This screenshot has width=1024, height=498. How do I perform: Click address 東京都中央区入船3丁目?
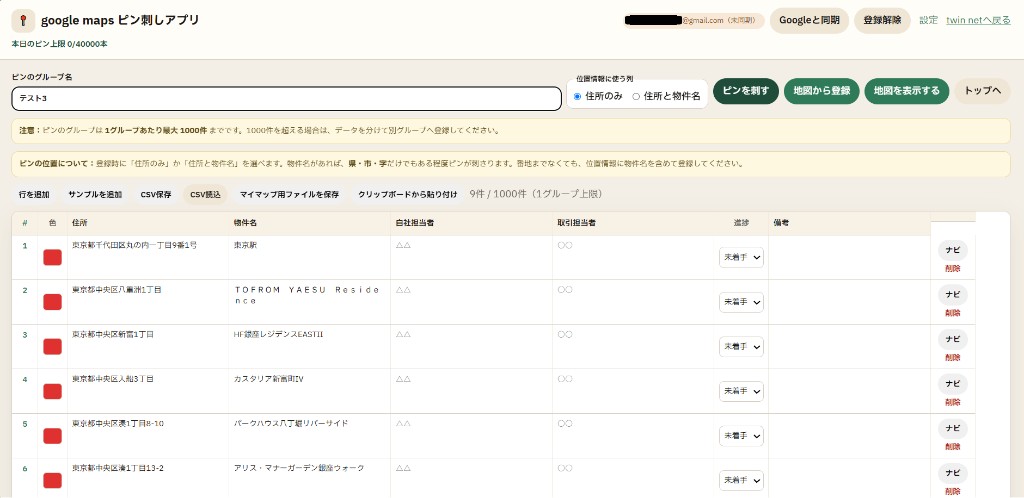tap(113, 379)
